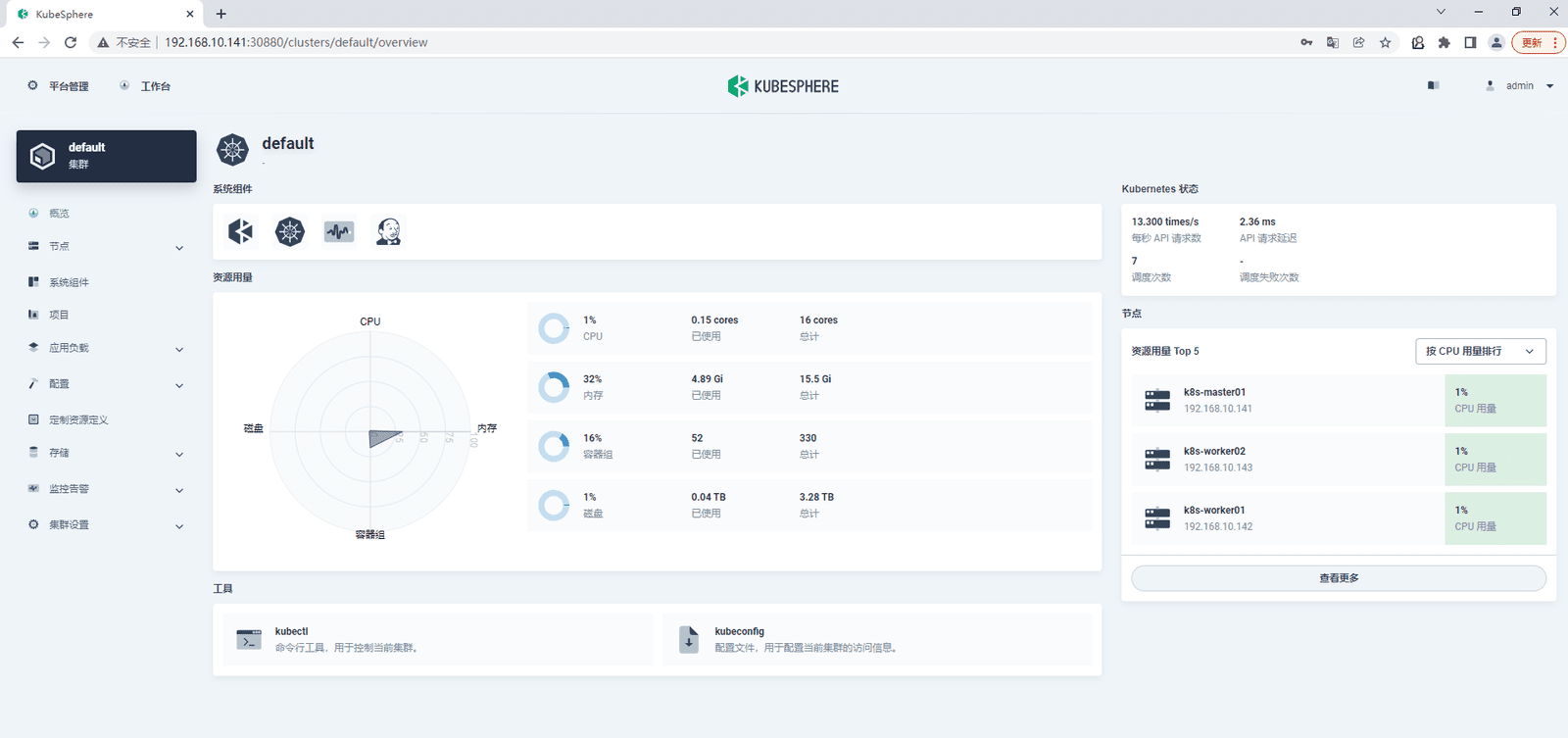This screenshot has width=1568, height=738.
Task: Click the browser extensions puzzle icon
Action: pos(1445,42)
